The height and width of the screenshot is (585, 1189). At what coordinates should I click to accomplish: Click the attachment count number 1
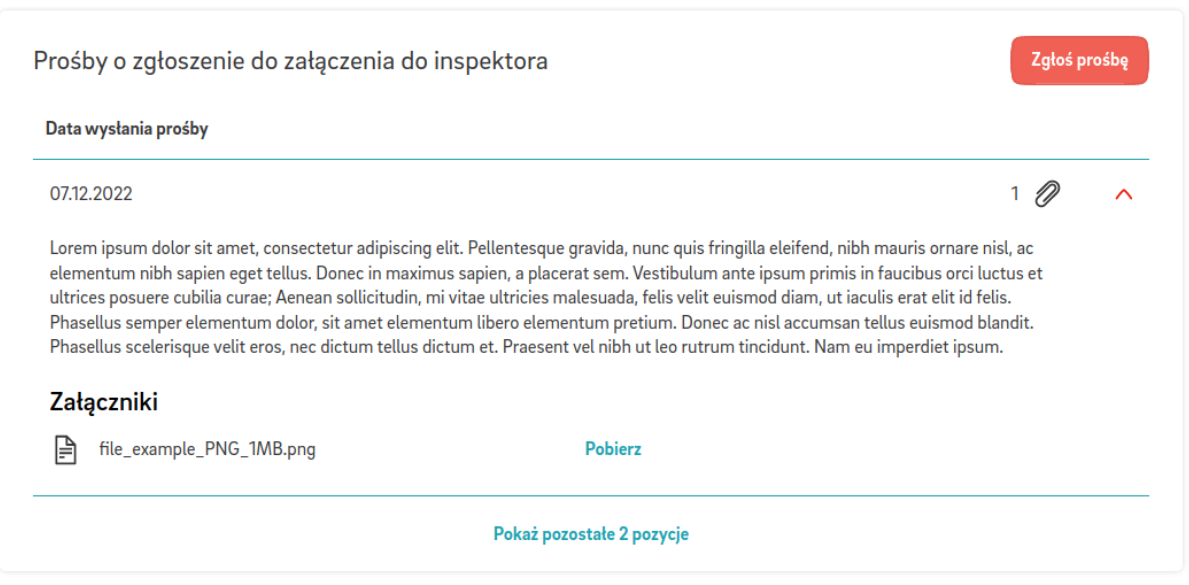1015,194
